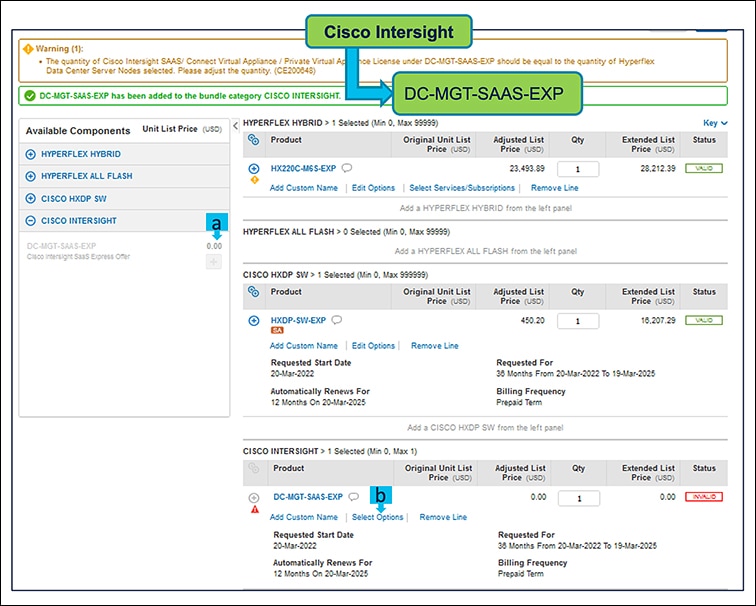
Task: Click Remove Line for HX220C-M6S-EXP
Action: click(x=554, y=188)
